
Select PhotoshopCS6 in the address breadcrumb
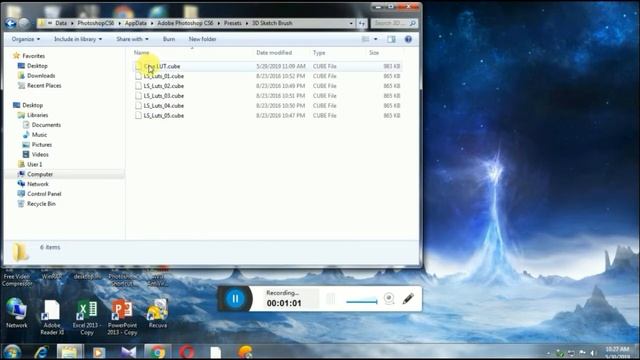click(x=96, y=23)
